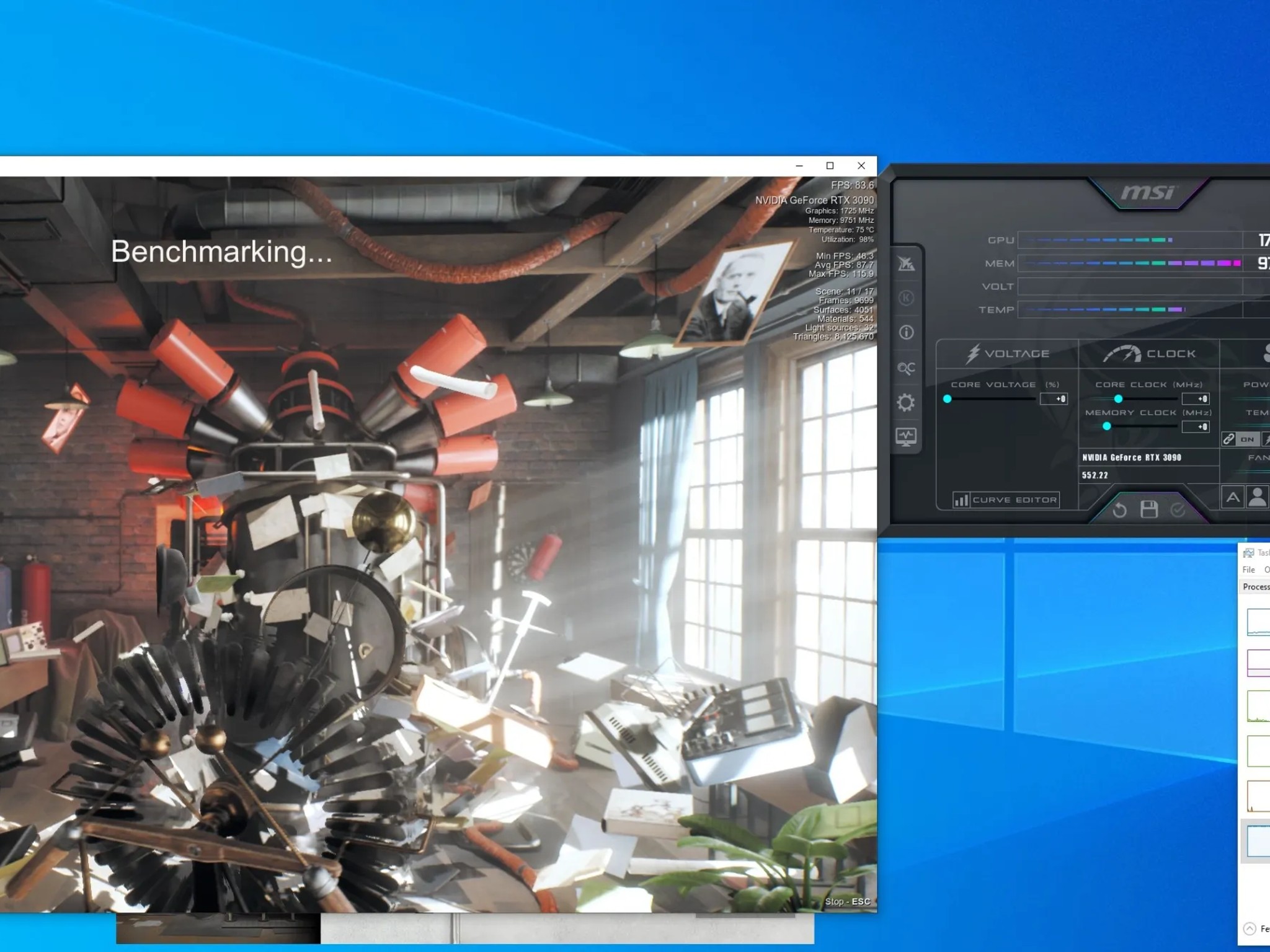The image size is (1270, 952).
Task: Collapse Task Manager fewer details chevron
Action: click(1250, 928)
